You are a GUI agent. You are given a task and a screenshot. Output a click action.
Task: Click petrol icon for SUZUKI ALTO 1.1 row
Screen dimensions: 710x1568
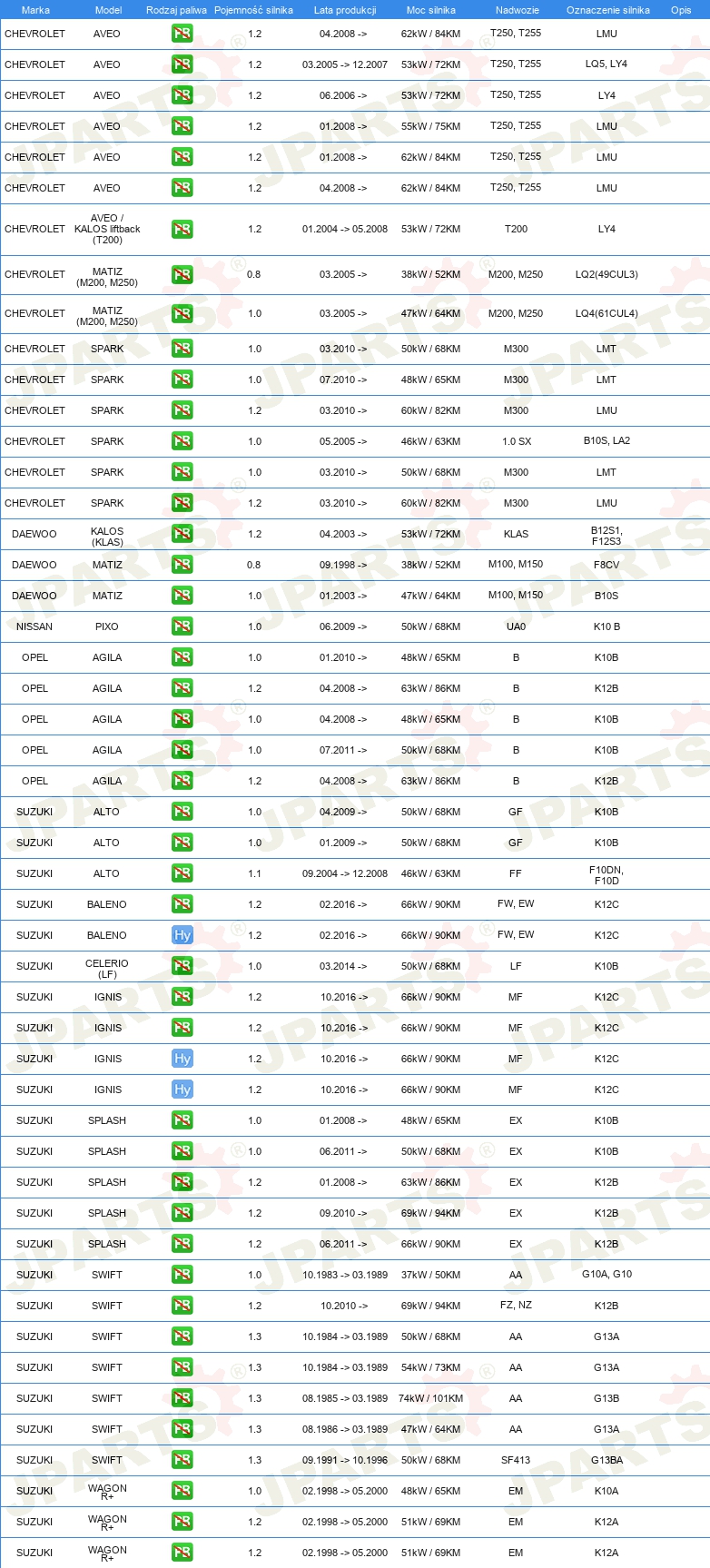coord(182,873)
